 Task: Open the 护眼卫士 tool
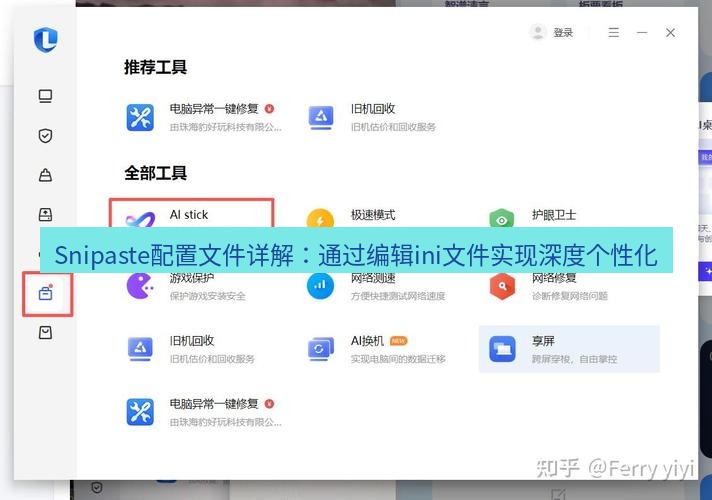tap(554, 214)
